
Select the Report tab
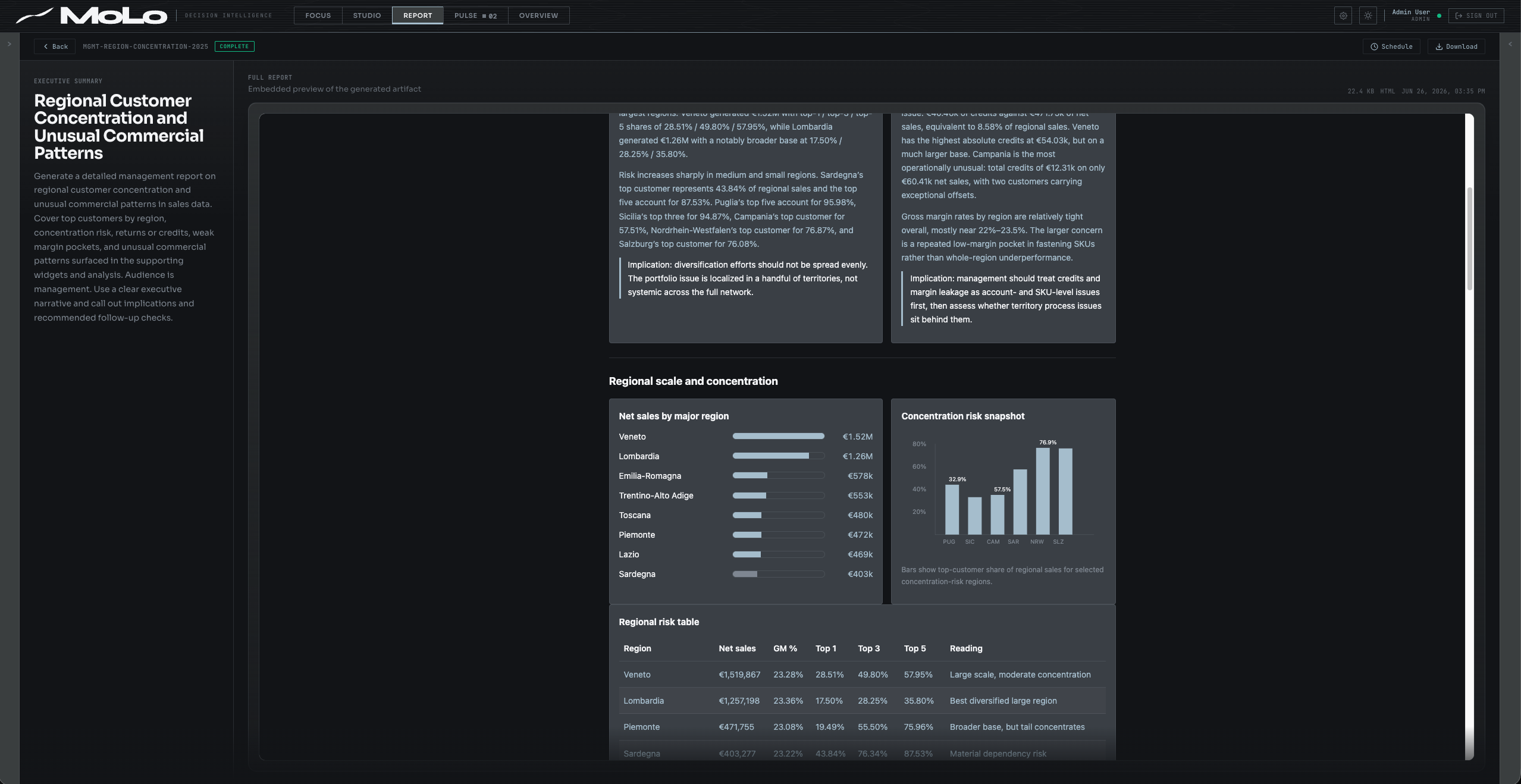(418, 15)
